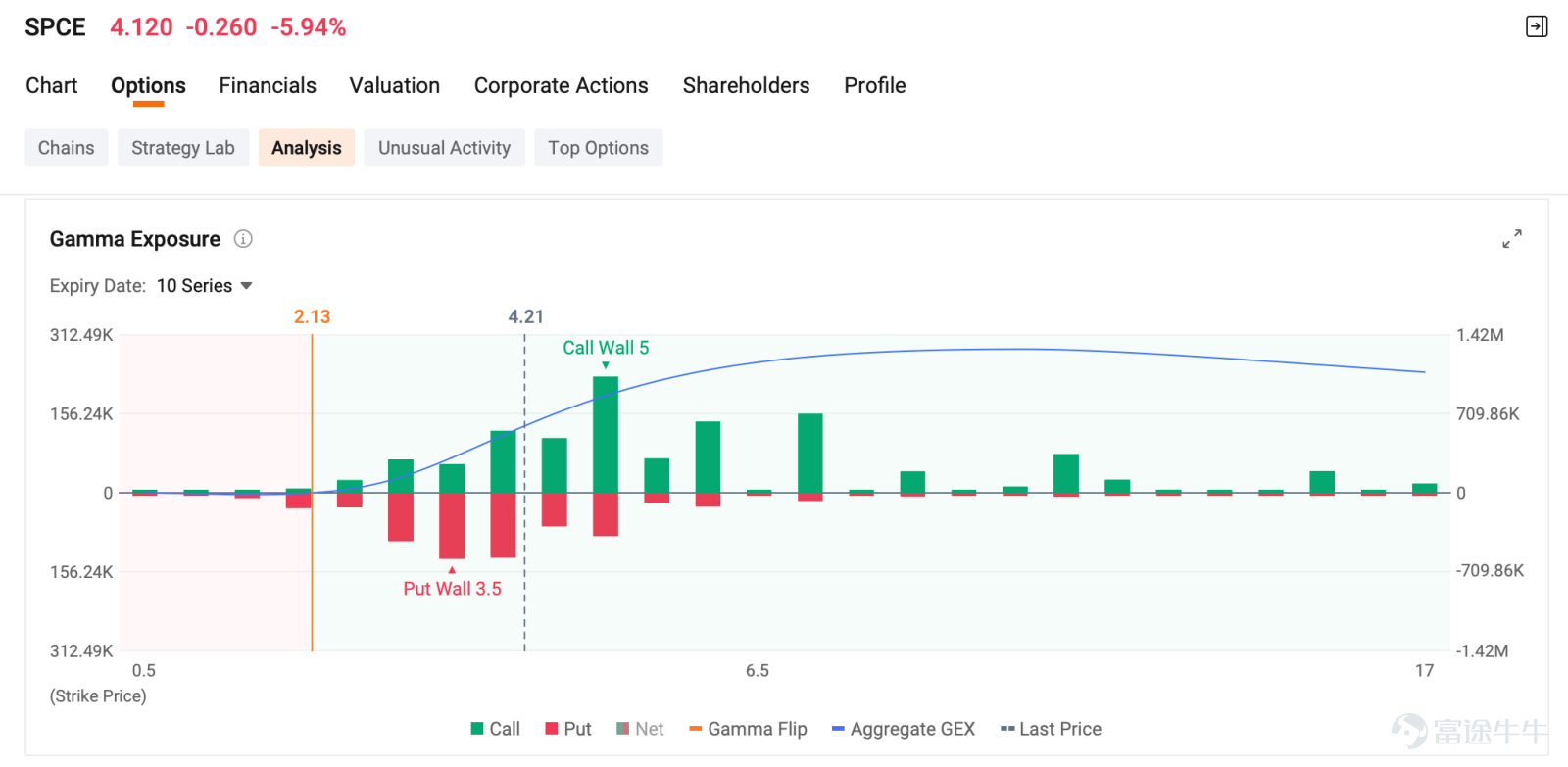
Task: Toggle the Gamma Flip legend item
Action: [x=749, y=729]
